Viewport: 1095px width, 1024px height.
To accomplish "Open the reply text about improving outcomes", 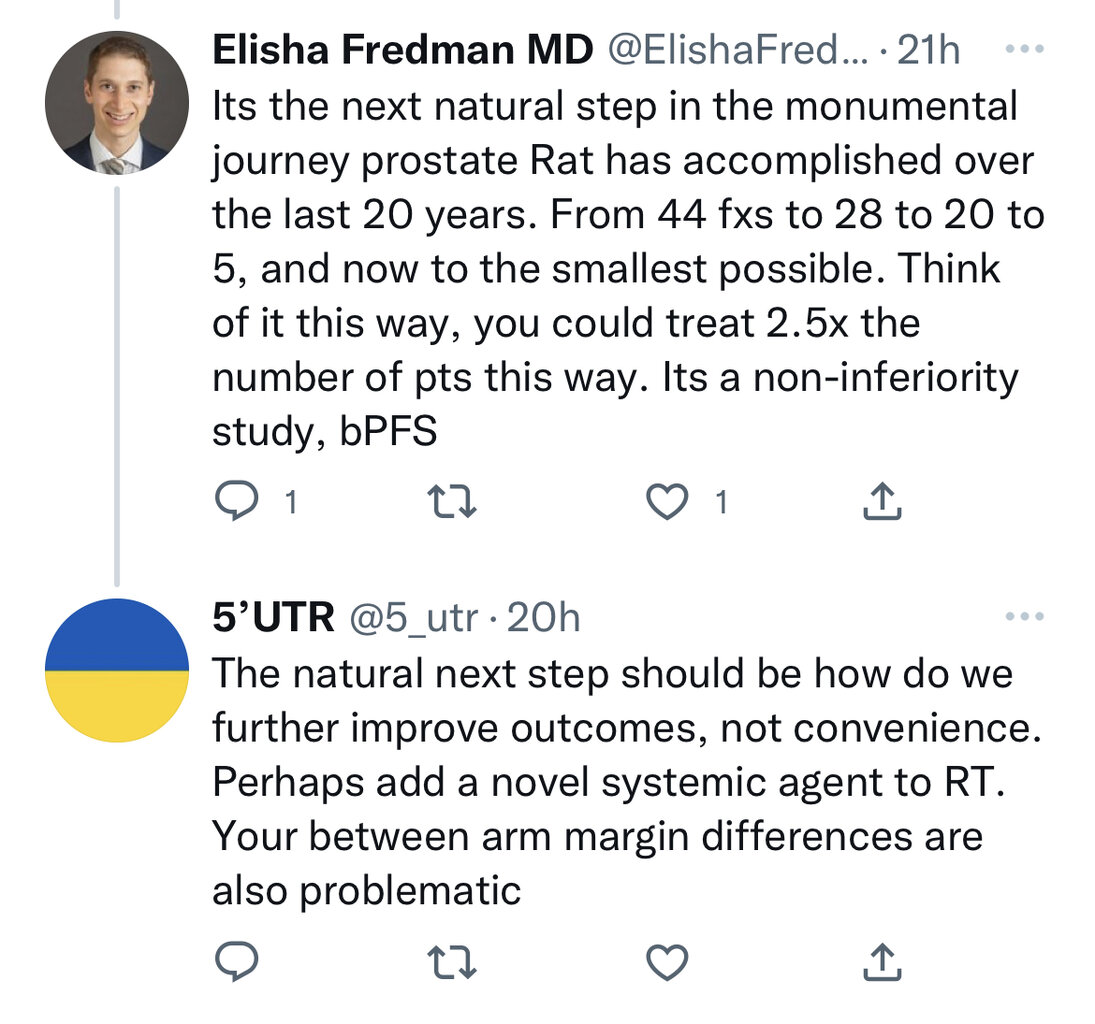I will tap(626, 782).
